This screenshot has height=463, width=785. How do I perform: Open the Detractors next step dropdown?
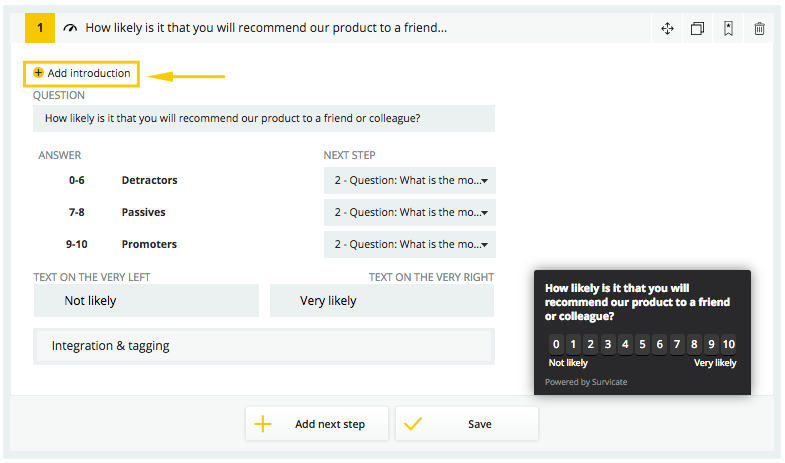(410, 180)
